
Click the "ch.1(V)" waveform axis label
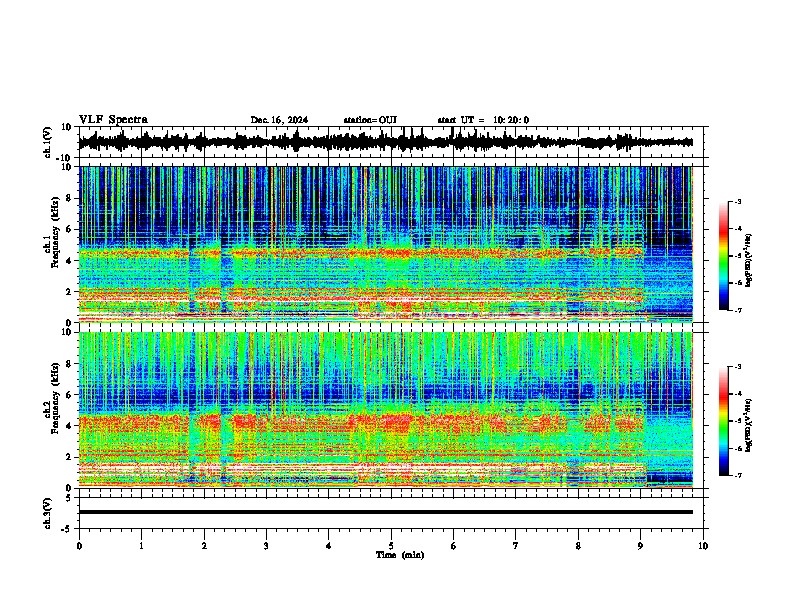48,142
